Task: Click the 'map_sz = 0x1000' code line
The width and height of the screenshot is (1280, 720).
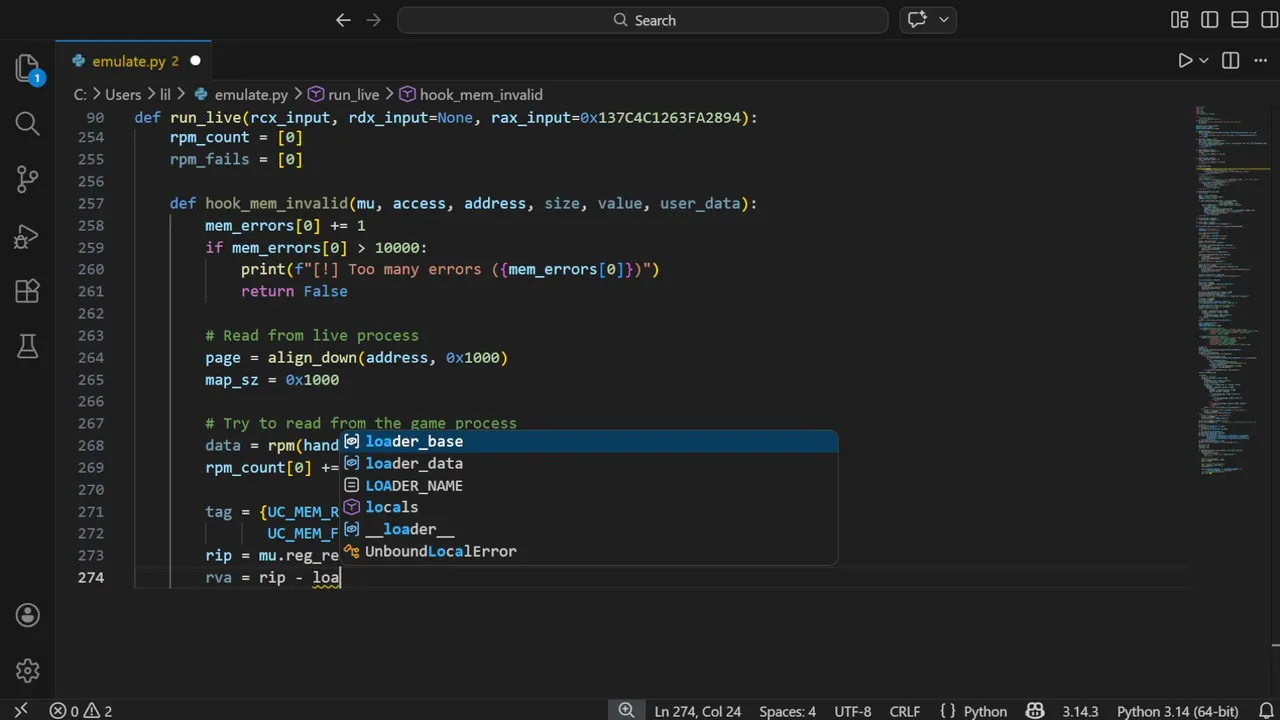Action: pyautogui.click(x=272, y=379)
